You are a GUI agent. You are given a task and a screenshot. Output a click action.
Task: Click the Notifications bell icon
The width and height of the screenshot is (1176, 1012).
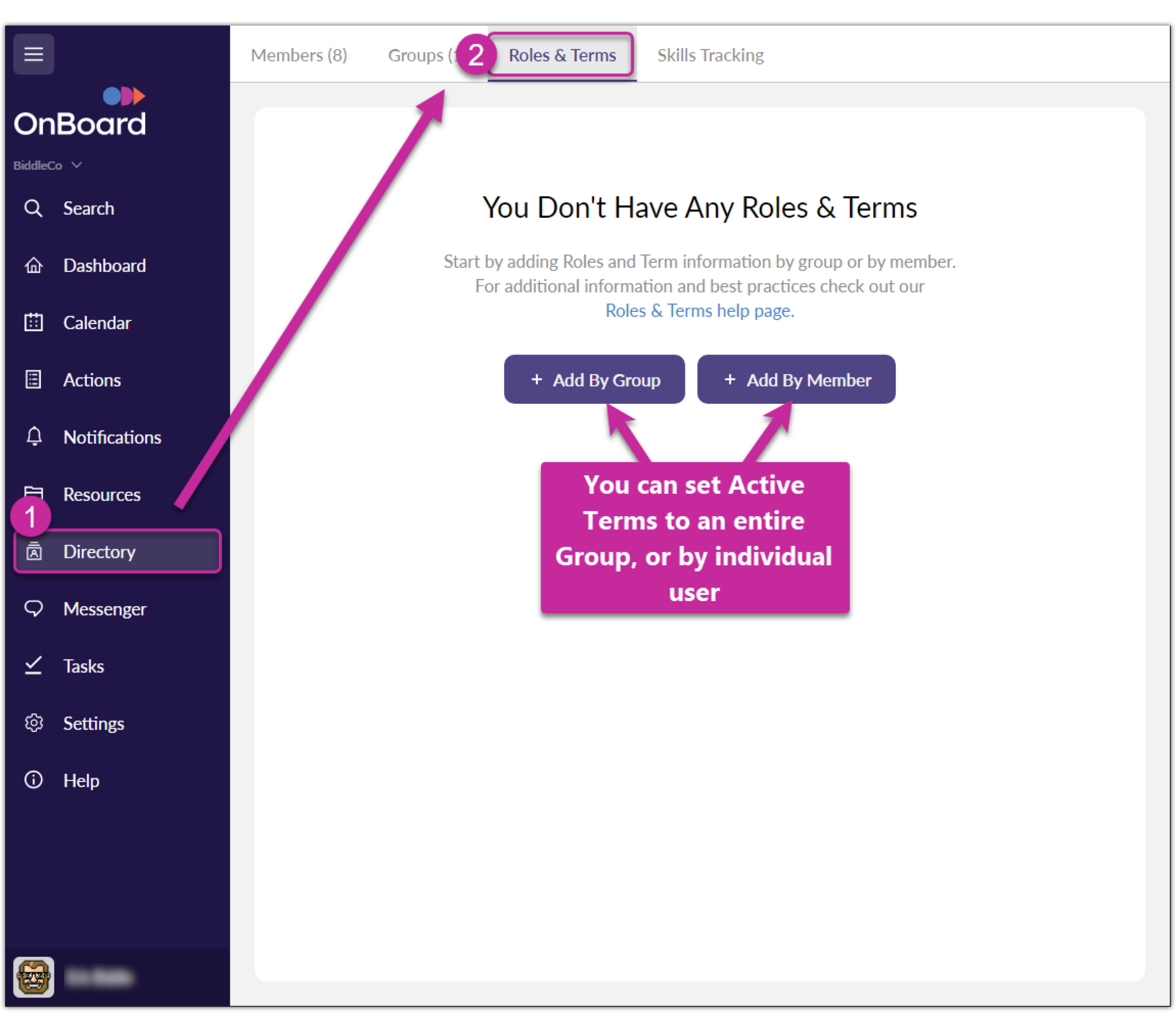[34, 437]
